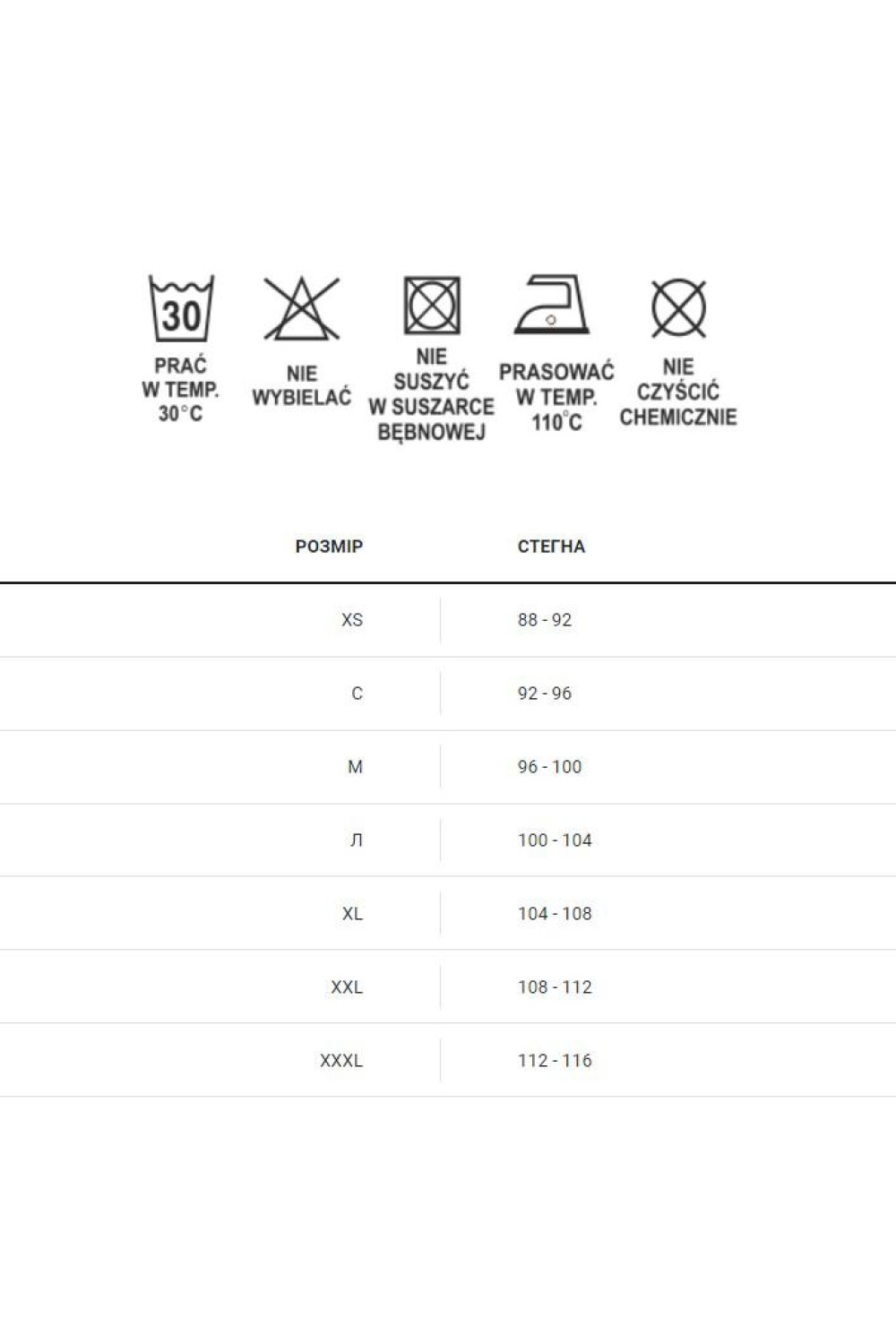Click the СТЕГНА column header
896x1344 pixels.
[551, 547]
